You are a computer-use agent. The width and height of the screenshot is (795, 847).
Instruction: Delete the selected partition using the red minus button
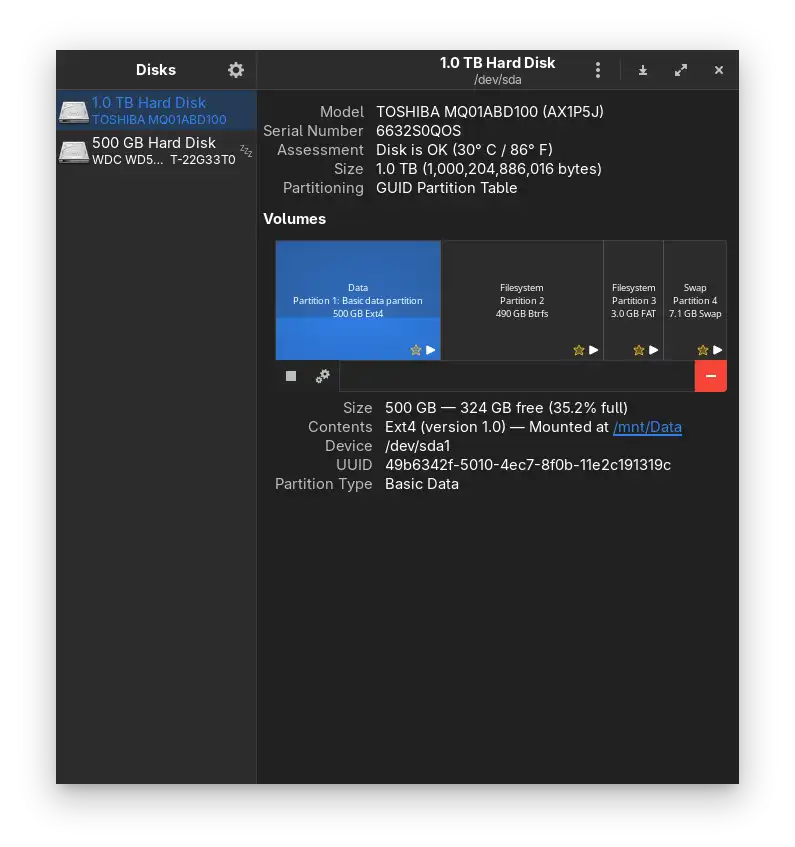[x=710, y=376]
